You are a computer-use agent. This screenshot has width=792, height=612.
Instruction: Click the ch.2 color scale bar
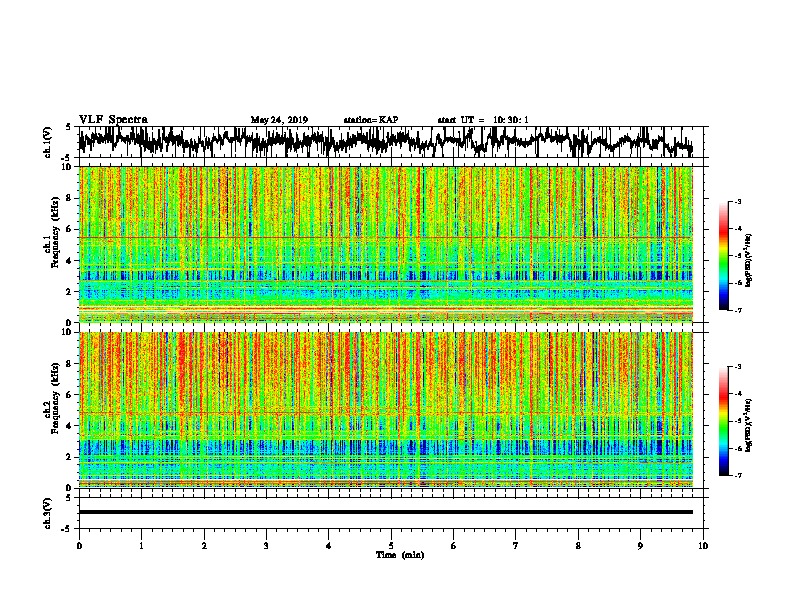coord(723,421)
